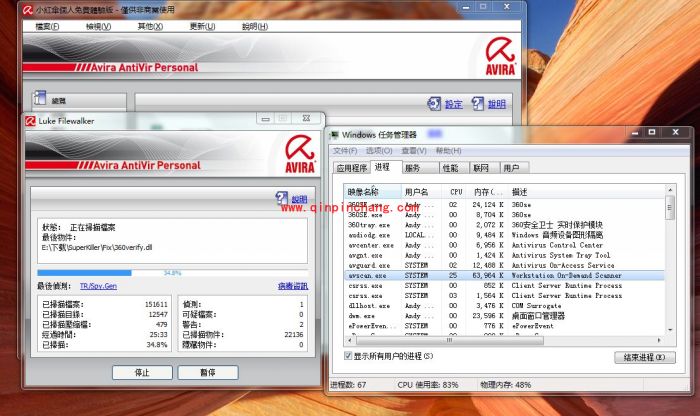This screenshot has width=700, height=416.
Task: Click the horizontal scrollbar right arrow in process list
Action: point(659,341)
